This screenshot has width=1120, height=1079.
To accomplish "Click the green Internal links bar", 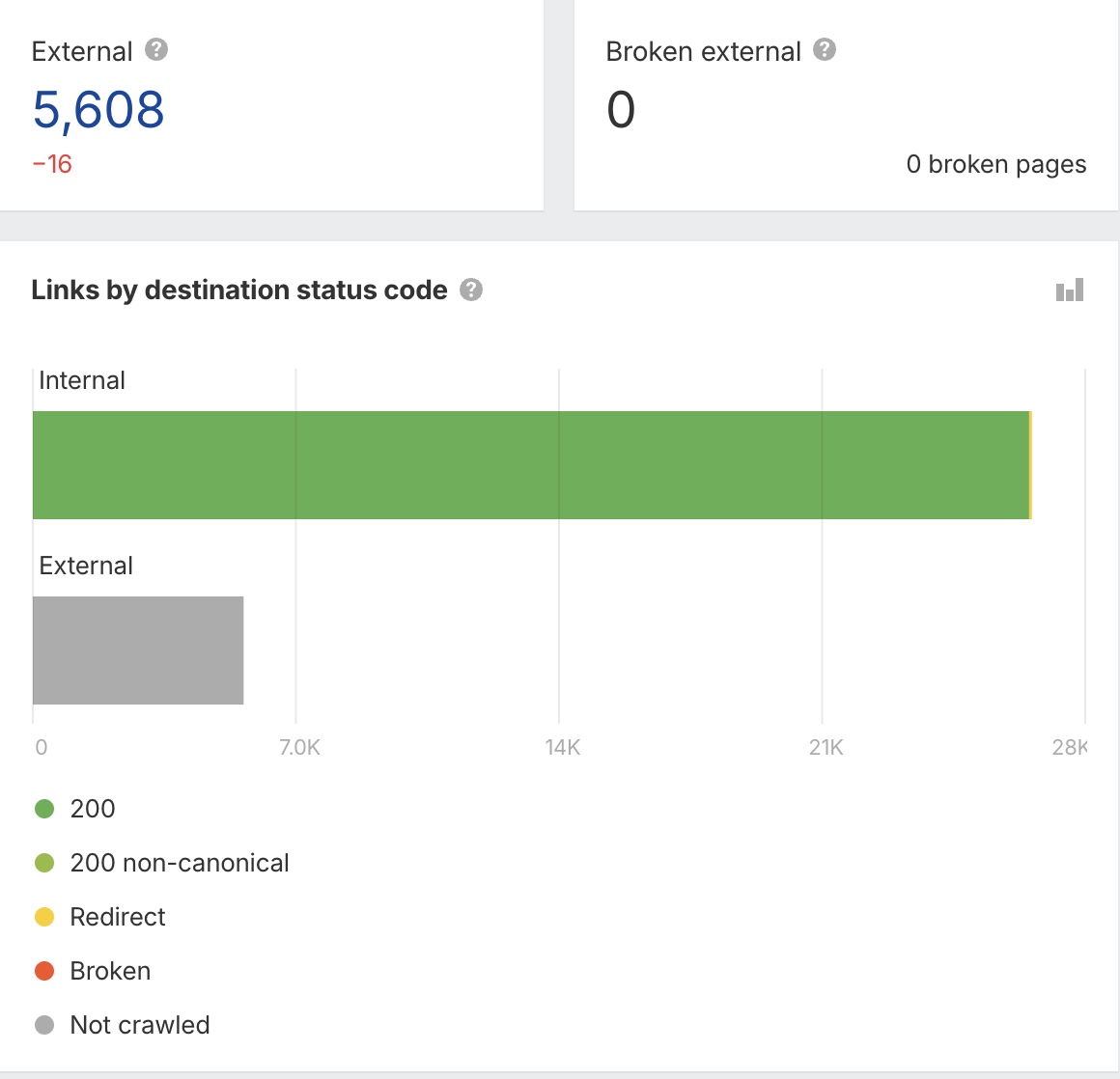I will (531, 465).
